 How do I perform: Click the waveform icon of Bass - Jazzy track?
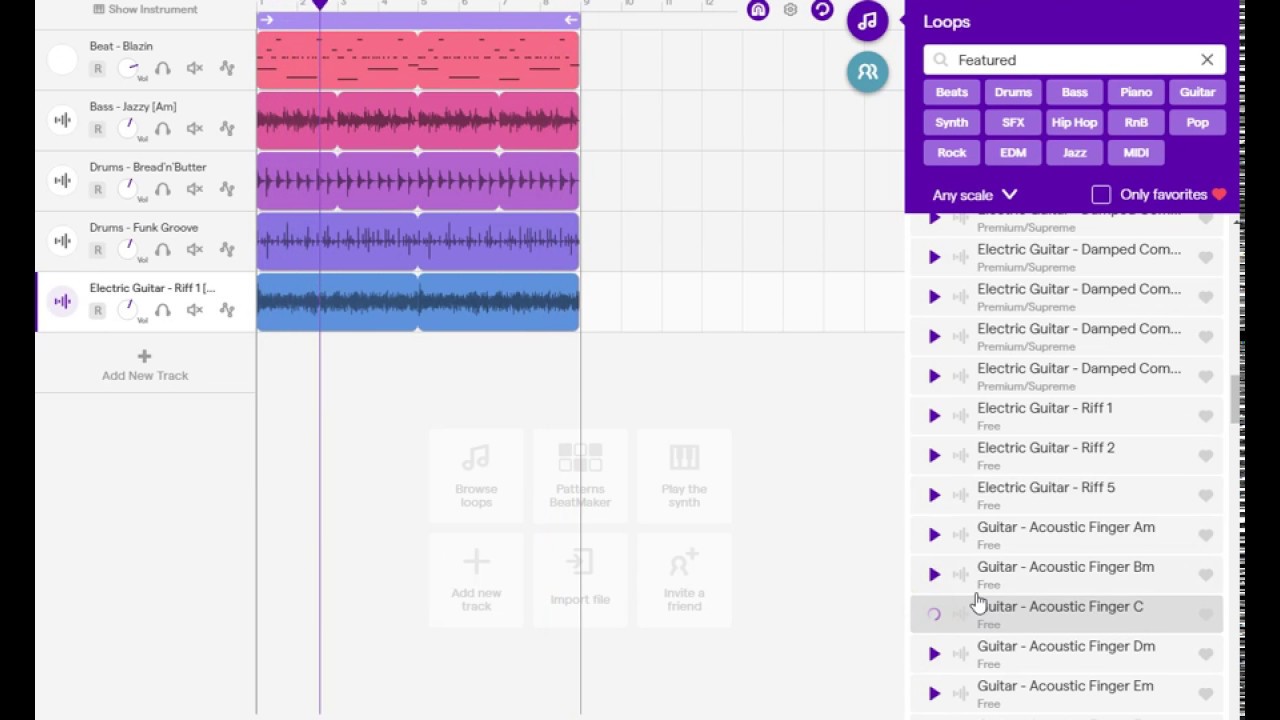click(62, 121)
